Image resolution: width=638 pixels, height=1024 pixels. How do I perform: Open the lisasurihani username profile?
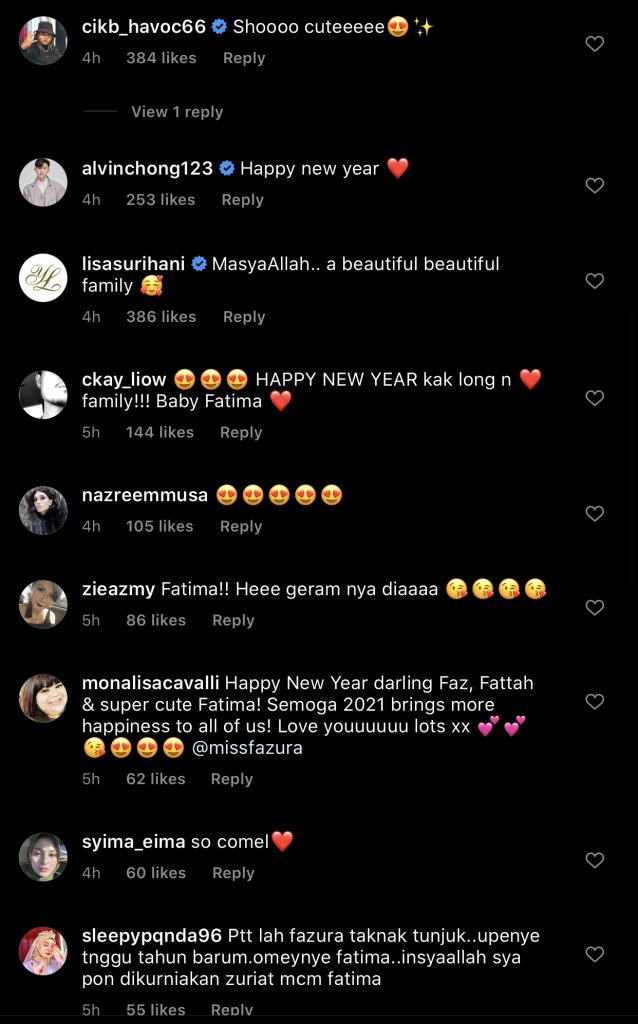134,264
